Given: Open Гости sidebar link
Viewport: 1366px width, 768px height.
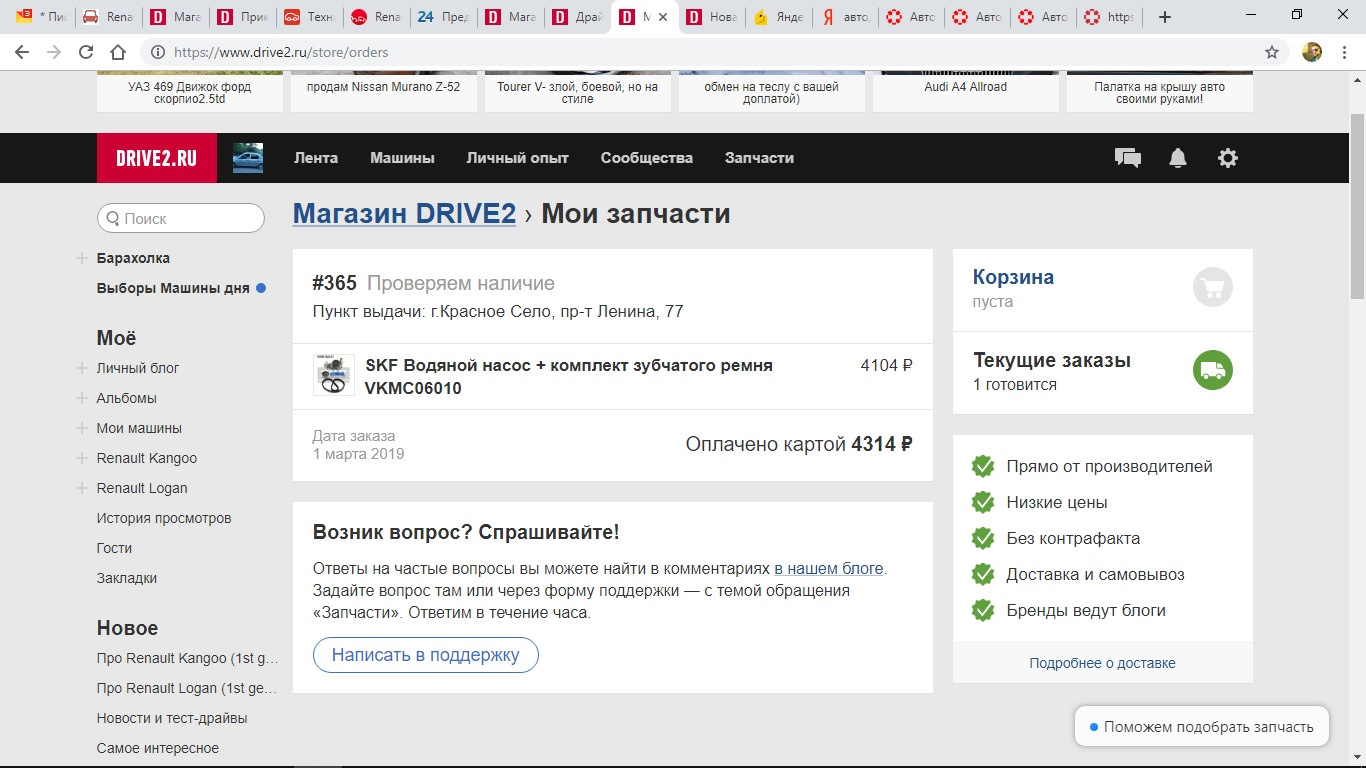Looking at the screenshot, I should [x=114, y=548].
